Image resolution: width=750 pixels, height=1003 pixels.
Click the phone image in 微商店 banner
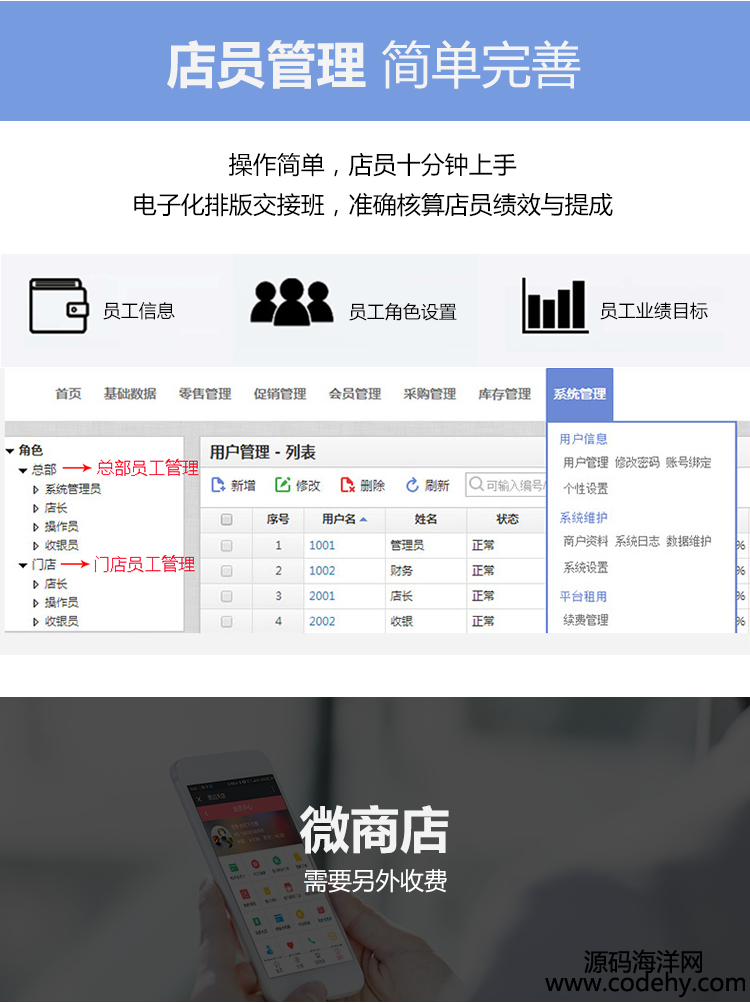coord(266,873)
